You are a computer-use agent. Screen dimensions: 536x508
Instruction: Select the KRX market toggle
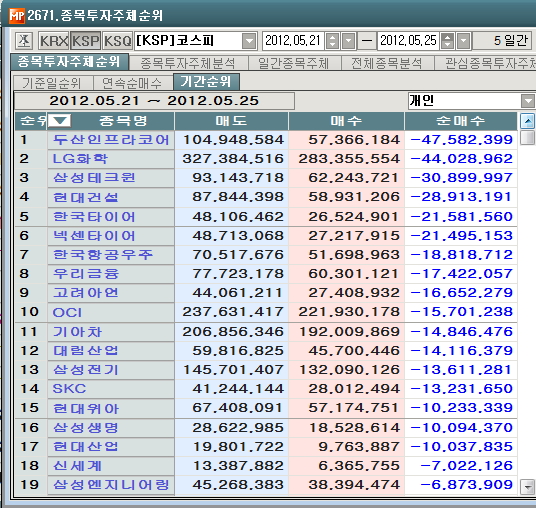[54, 41]
